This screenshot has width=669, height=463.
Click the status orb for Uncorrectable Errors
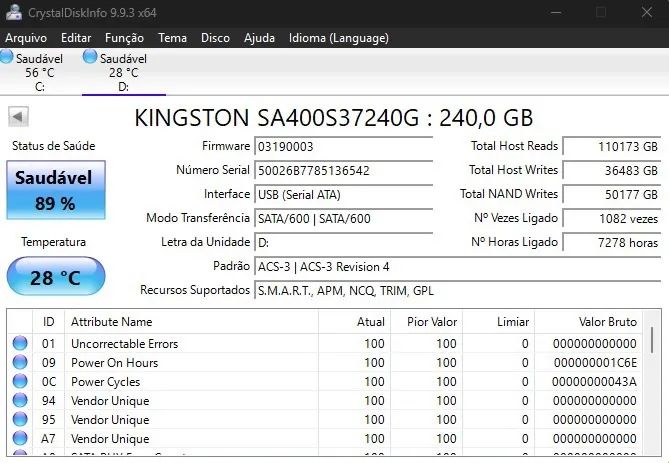[20, 343]
